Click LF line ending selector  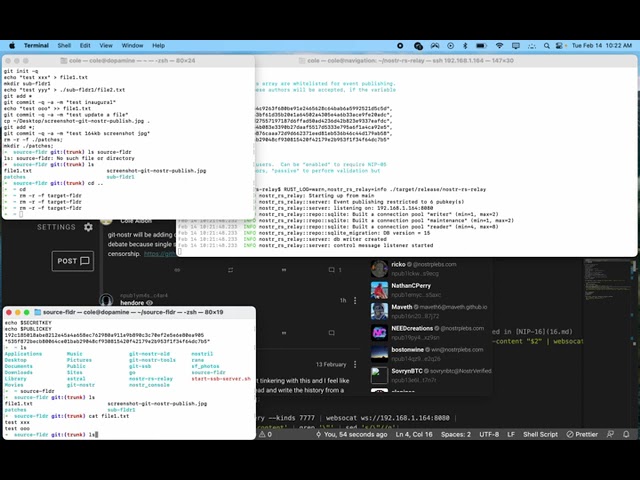[x=511, y=434]
